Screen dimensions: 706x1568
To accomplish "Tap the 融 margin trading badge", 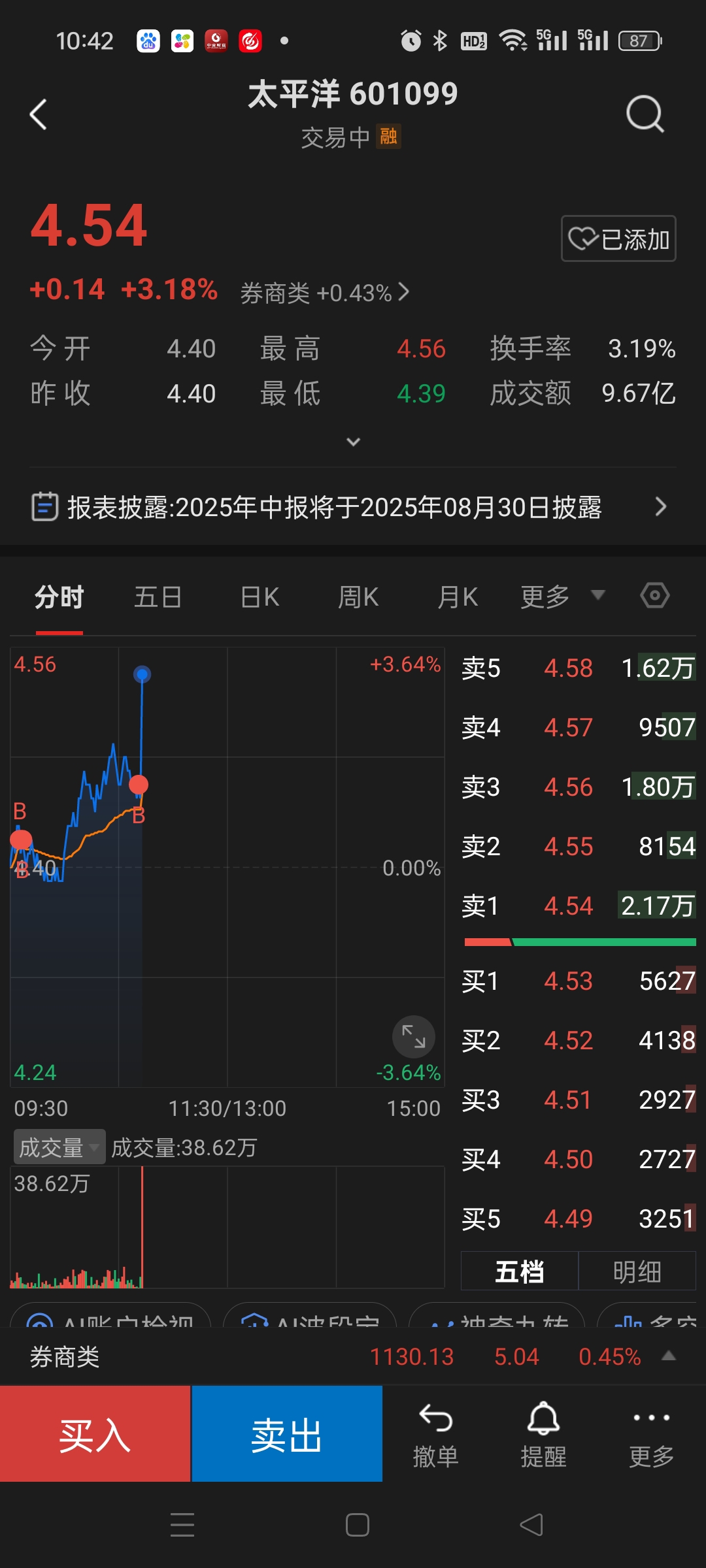I will click(x=388, y=137).
